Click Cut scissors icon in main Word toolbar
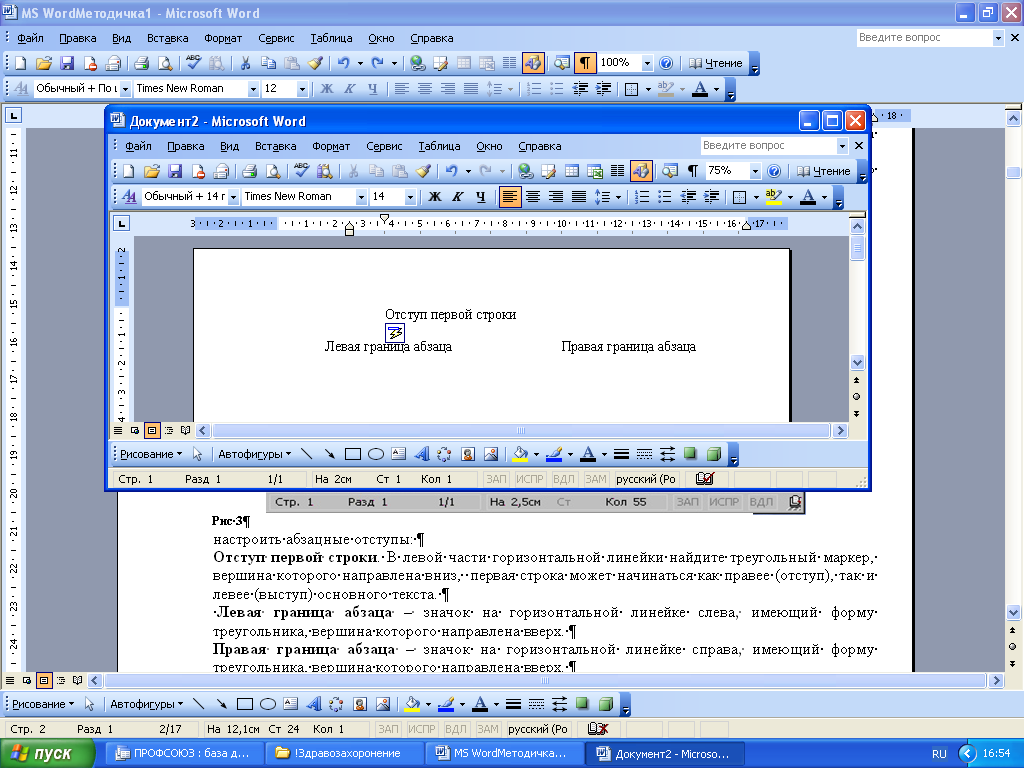This screenshot has width=1024, height=768. click(246, 63)
